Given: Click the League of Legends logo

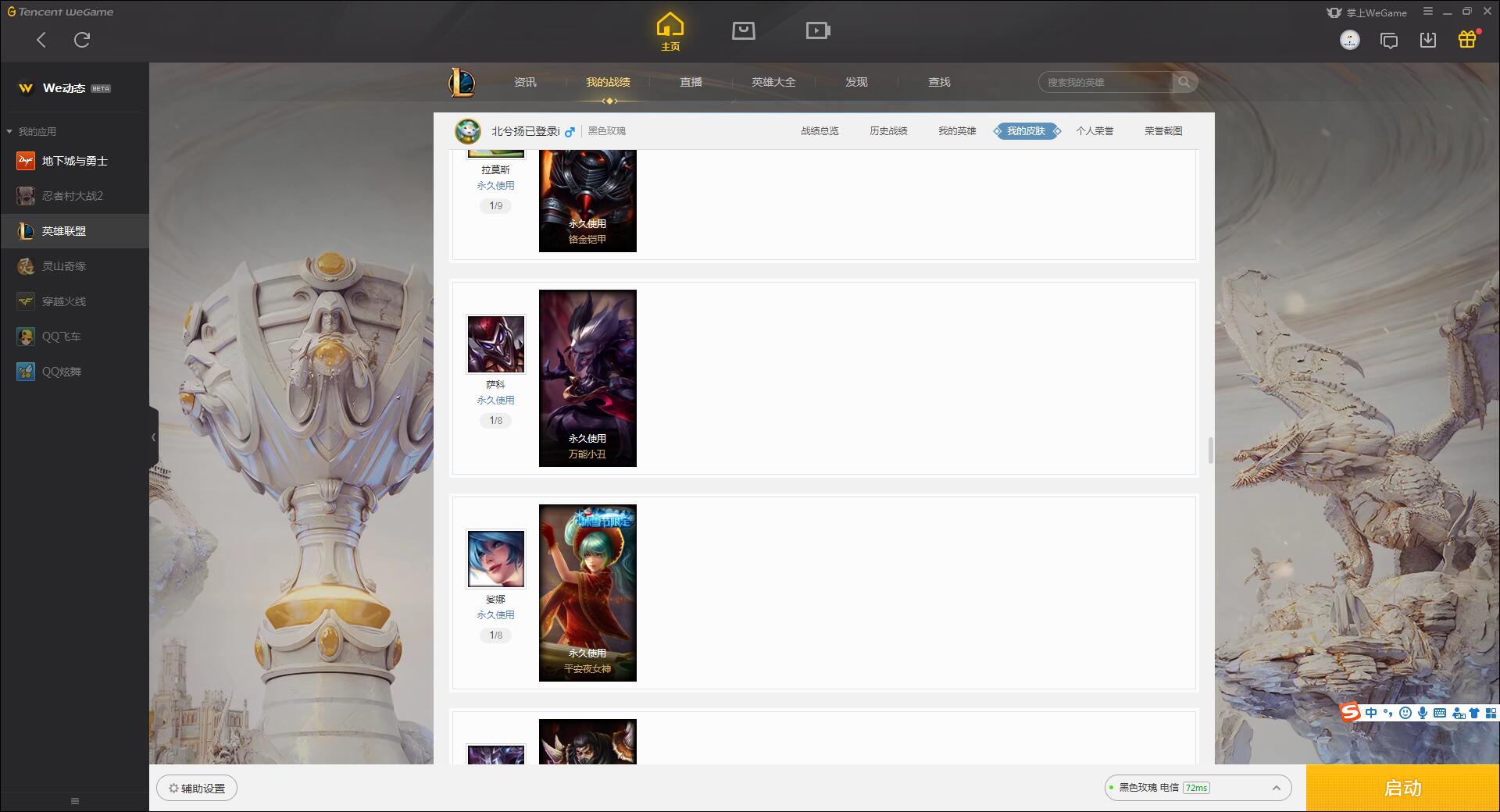Looking at the screenshot, I should point(462,82).
